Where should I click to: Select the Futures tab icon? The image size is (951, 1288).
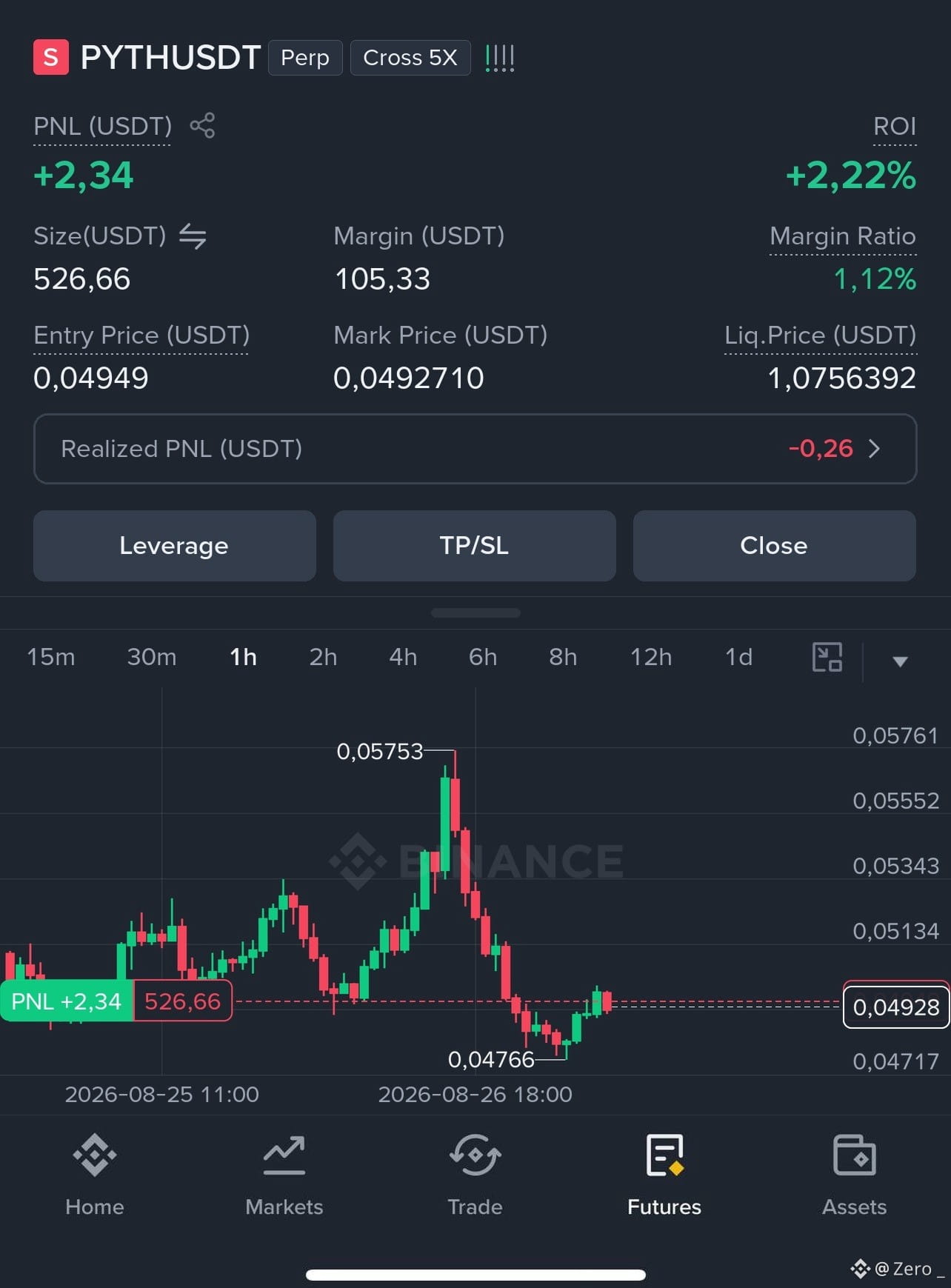[664, 1155]
